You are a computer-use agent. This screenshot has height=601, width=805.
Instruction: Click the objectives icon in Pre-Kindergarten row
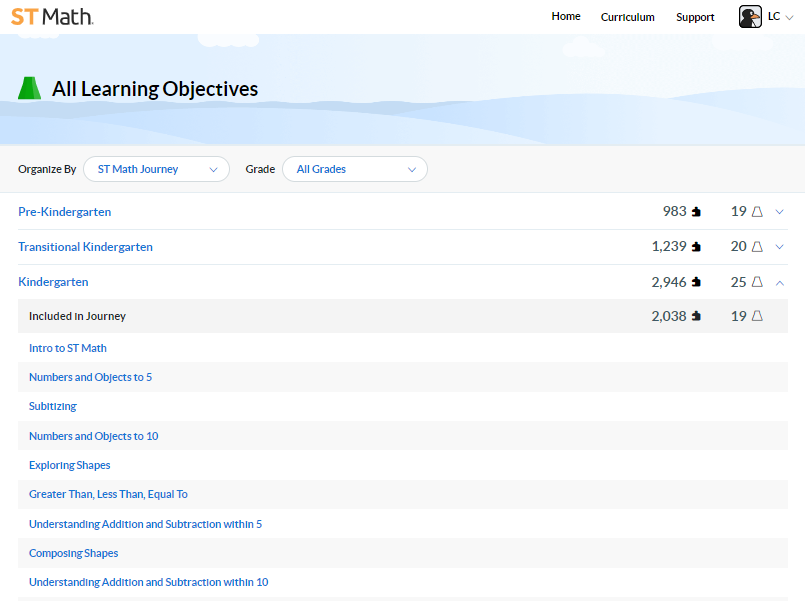pyautogui.click(x=757, y=211)
